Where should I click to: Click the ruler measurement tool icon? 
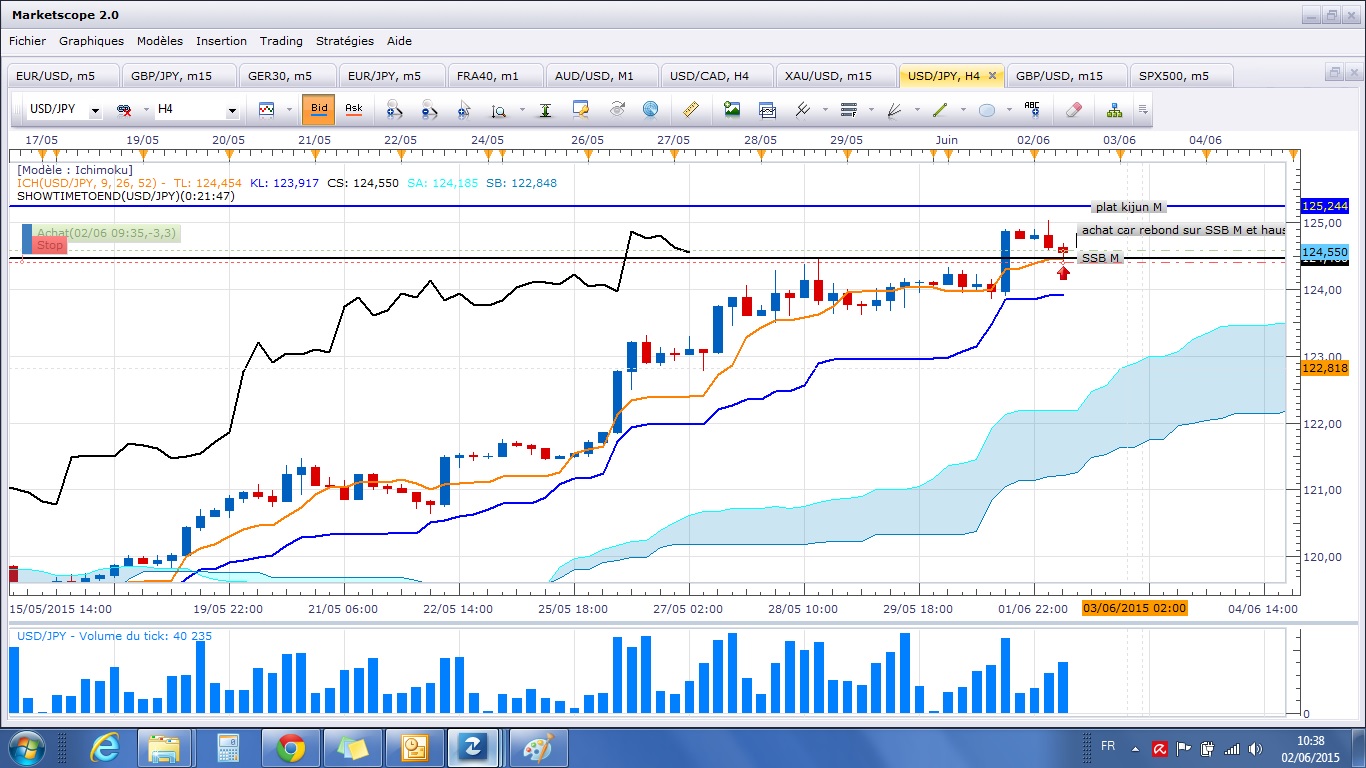click(690, 109)
